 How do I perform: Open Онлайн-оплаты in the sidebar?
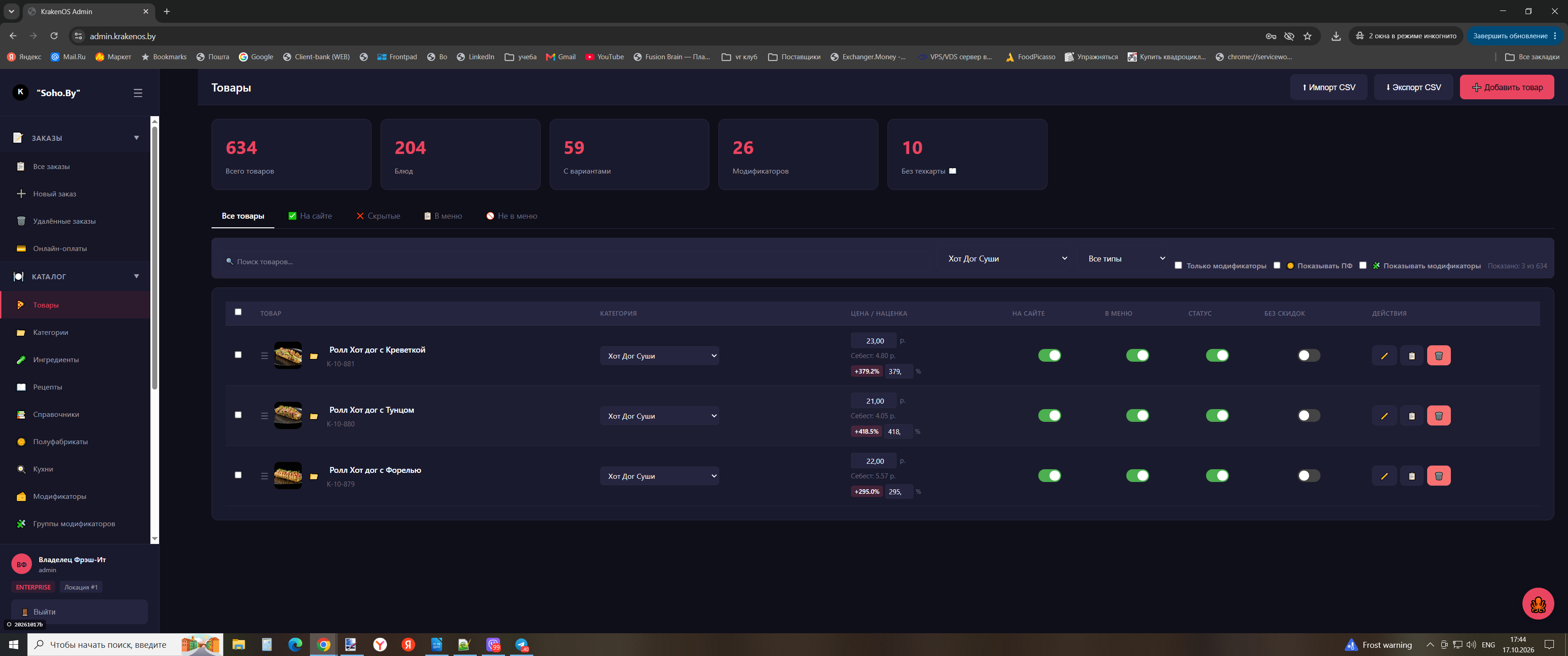pyautogui.click(x=76, y=249)
